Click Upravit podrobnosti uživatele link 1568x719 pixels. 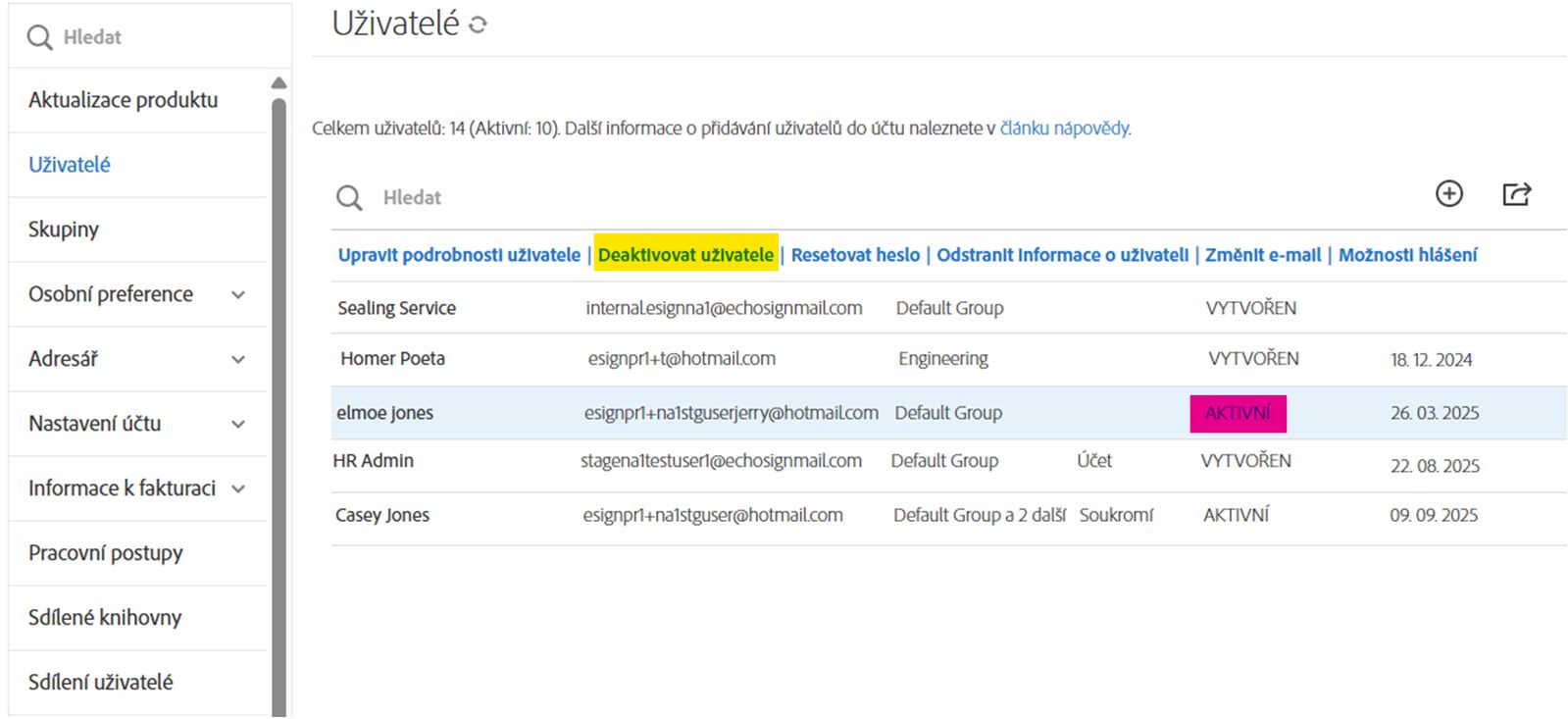(459, 255)
